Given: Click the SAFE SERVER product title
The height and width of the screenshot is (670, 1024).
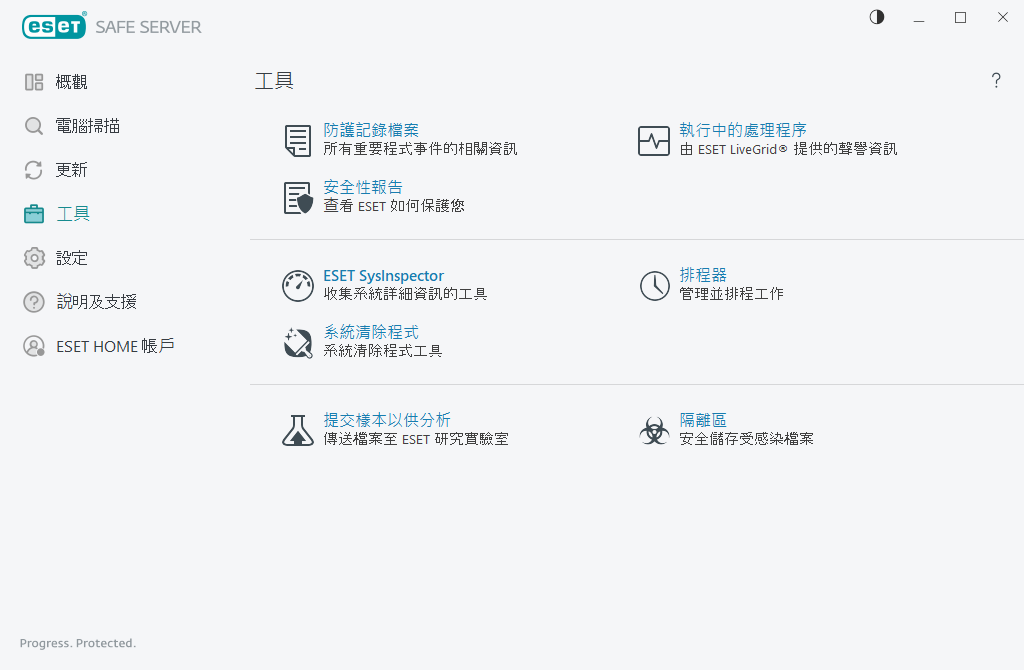Looking at the screenshot, I should [x=148, y=27].
